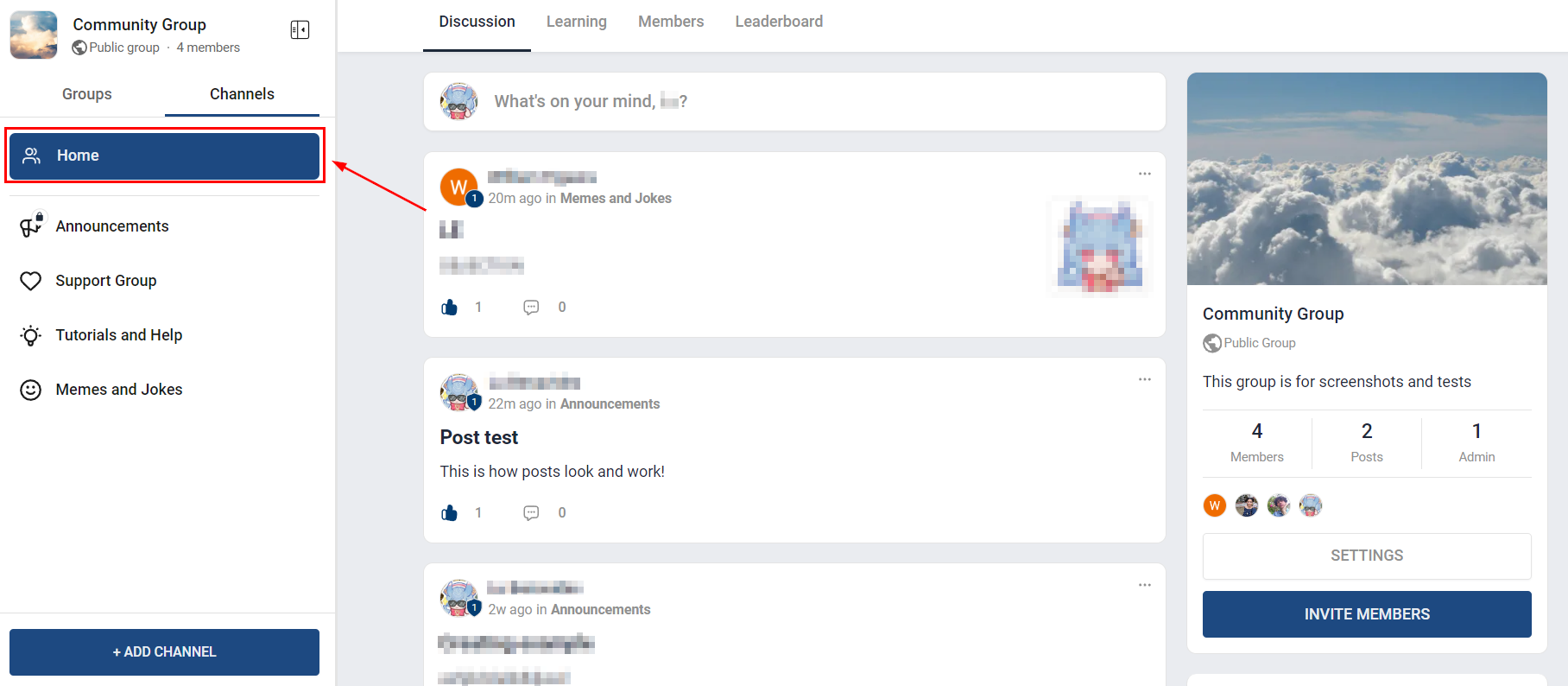1568x686 pixels.
Task: Switch to the Groups tab
Action: coord(87,94)
